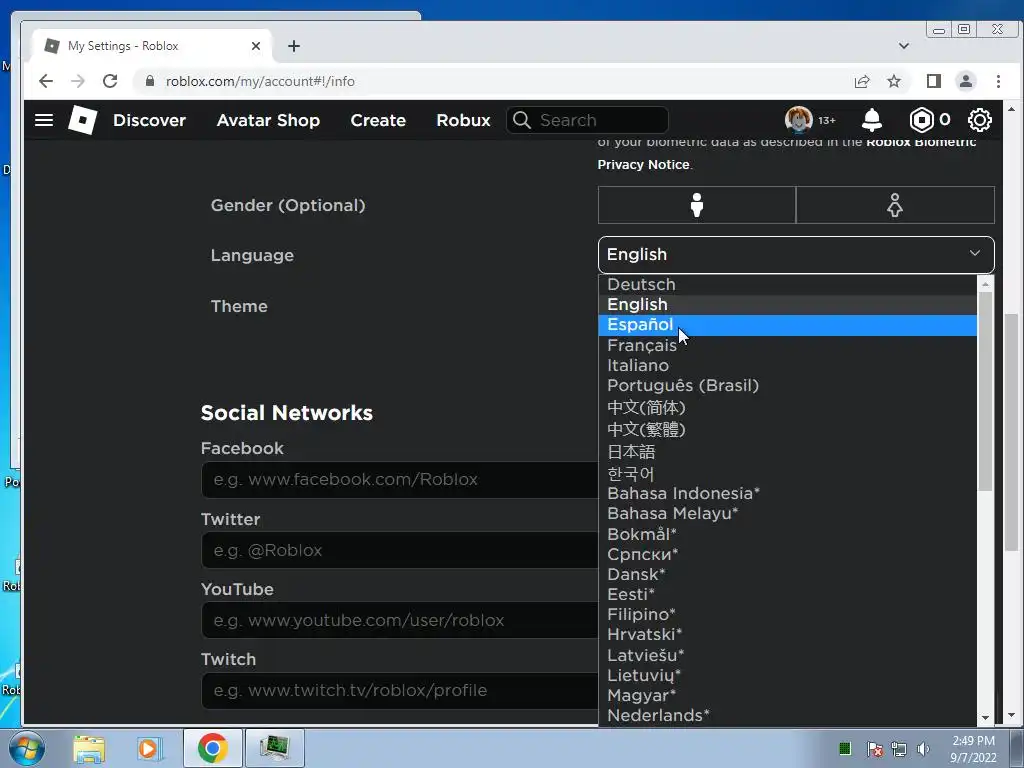
Task: Choose Latviešu* from the language list
Action: pos(788,655)
